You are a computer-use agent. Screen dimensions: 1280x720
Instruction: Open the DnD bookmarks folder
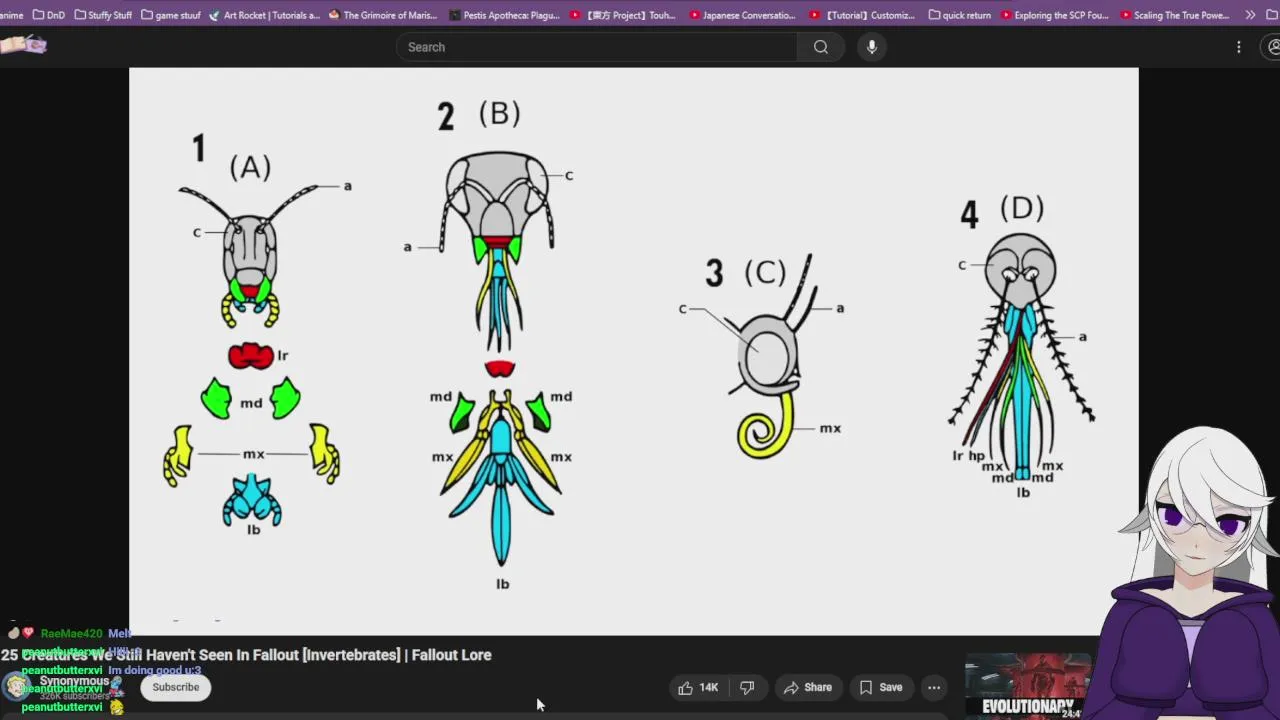[49, 15]
